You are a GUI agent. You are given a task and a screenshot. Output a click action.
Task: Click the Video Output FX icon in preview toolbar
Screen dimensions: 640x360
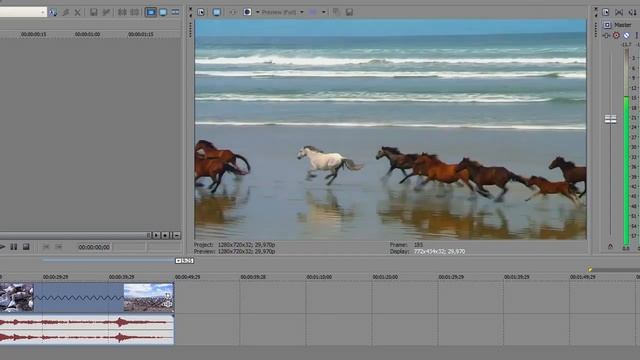[x=233, y=12]
